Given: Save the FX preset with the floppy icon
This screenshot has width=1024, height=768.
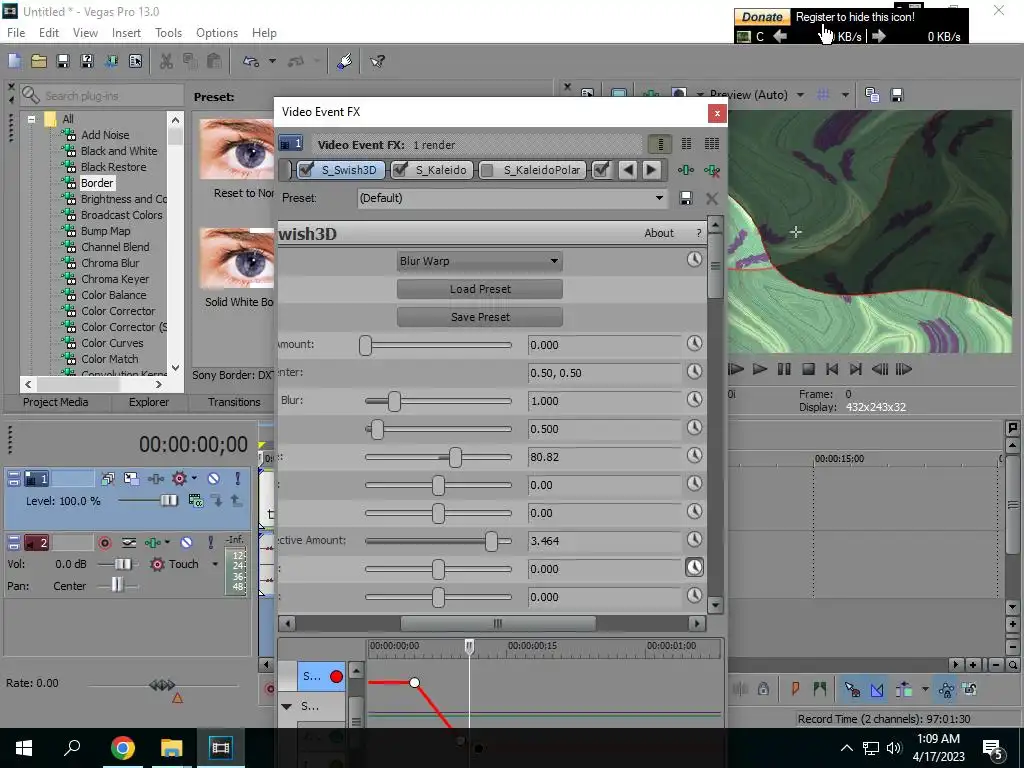Looking at the screenshot, I should tap(686, 199).
